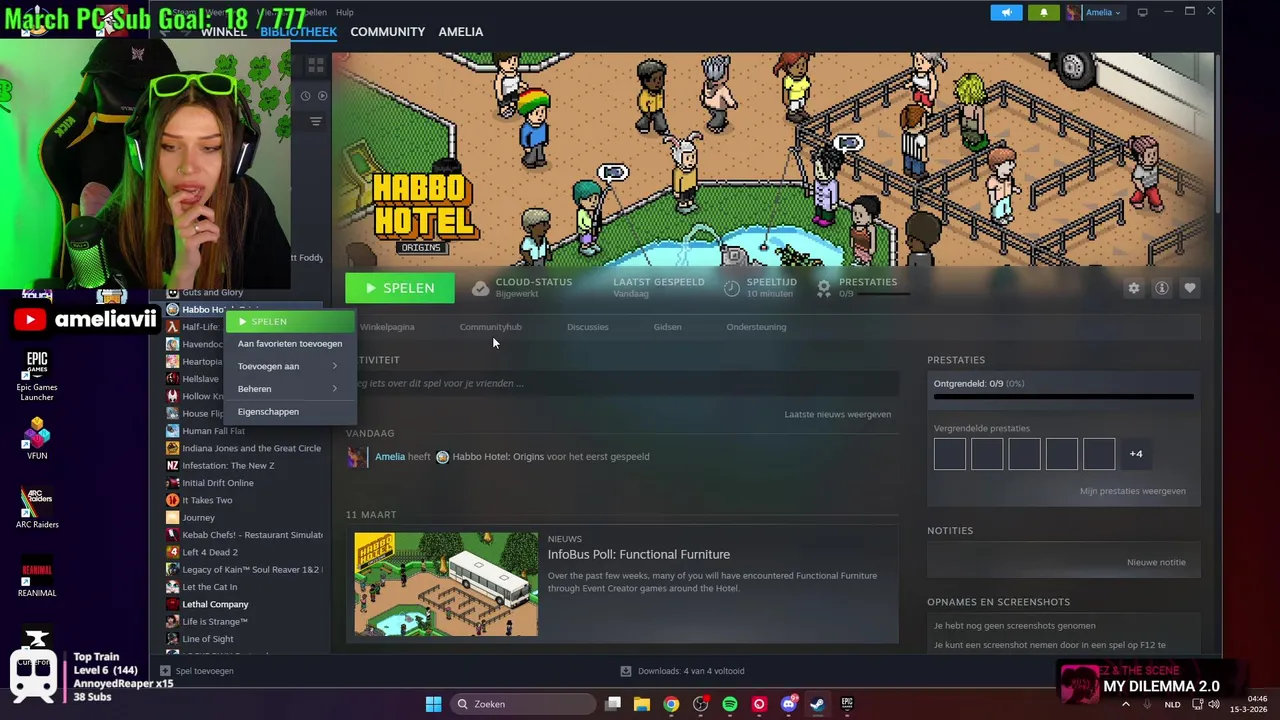Screen dimensions: 1280x720
Task: Click the recent clock filter icon
Action: [305, 96]
